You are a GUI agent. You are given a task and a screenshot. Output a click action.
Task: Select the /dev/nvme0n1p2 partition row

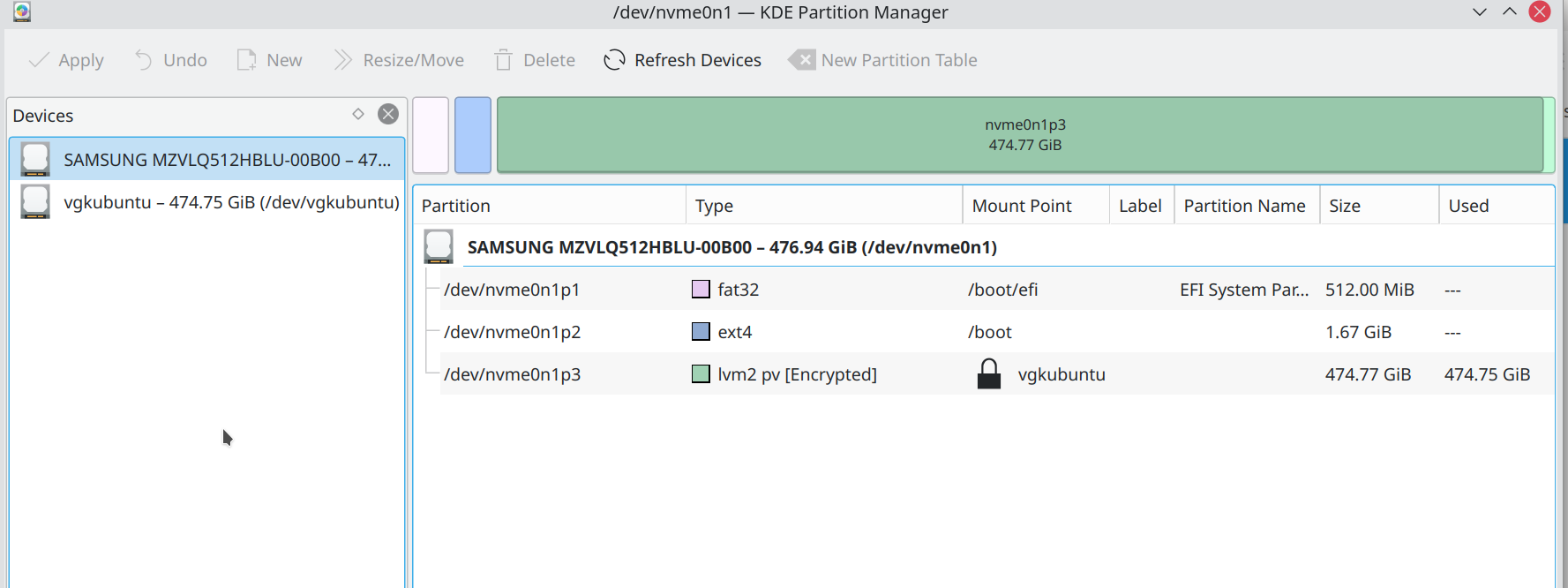tap(997, 332)
